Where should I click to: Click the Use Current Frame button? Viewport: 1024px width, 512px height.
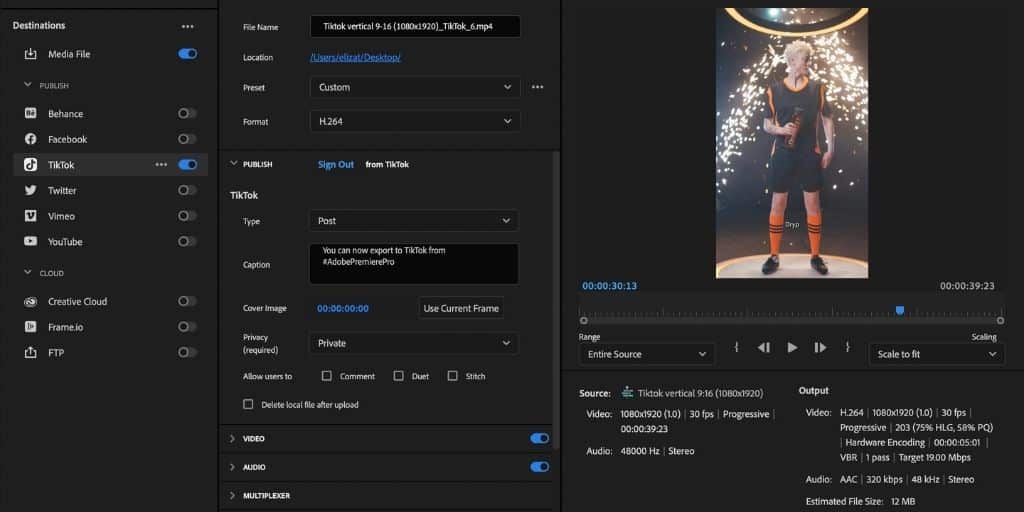461,308
